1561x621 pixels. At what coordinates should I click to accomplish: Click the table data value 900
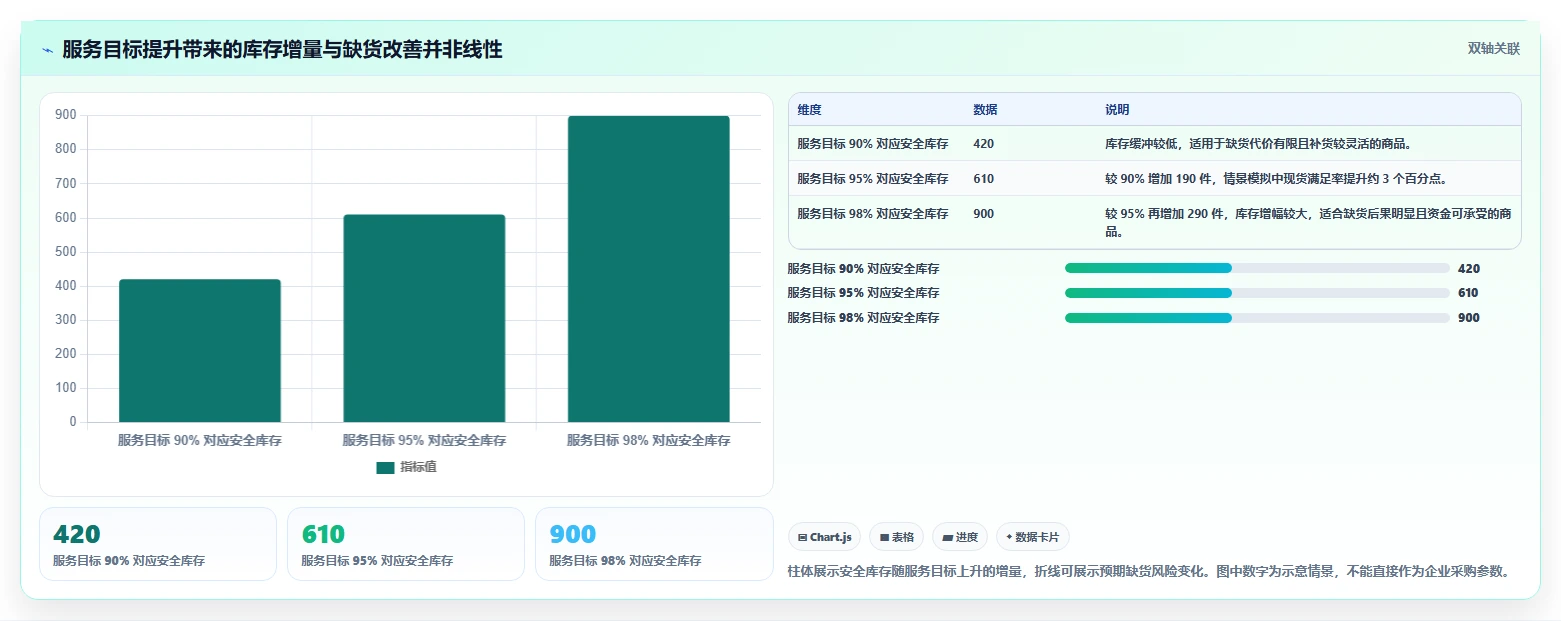983,213
